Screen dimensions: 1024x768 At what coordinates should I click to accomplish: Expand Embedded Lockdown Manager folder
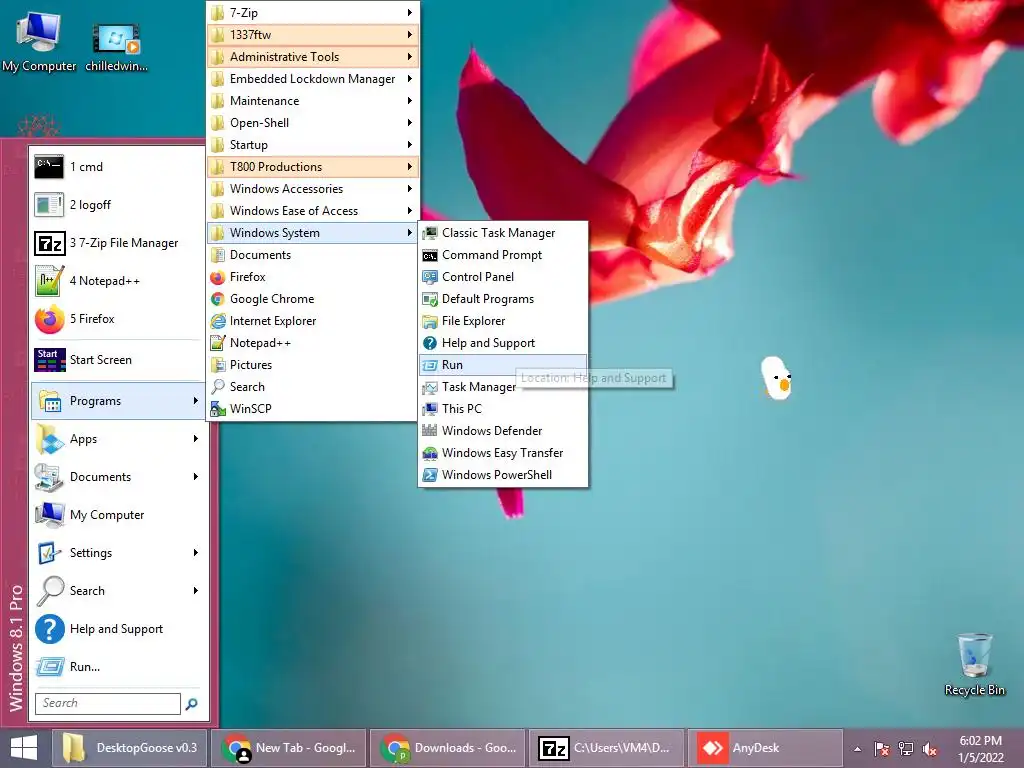click(x=313, y=79)
